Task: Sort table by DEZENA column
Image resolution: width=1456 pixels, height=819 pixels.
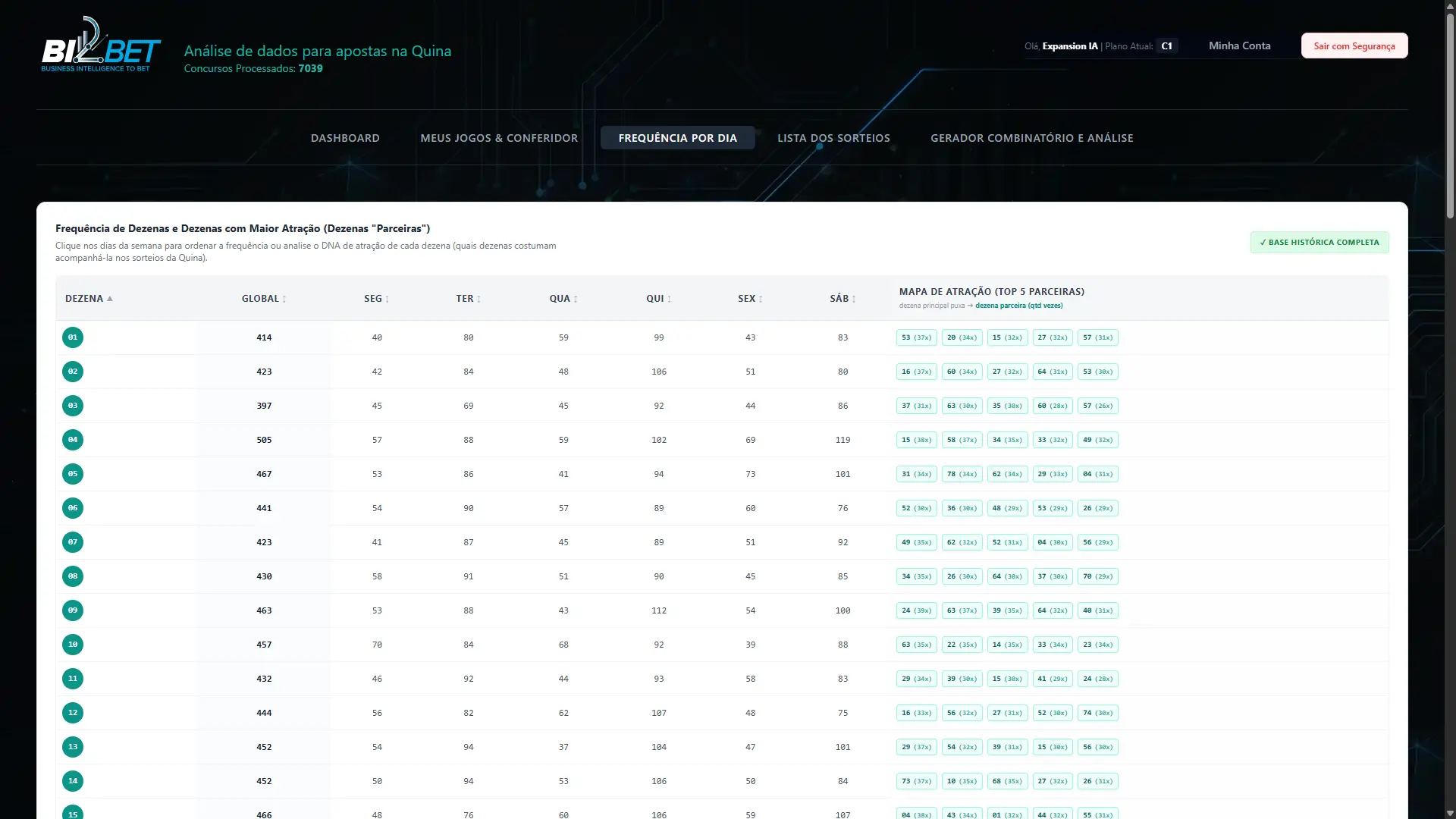Action: [x=89, y=299]
